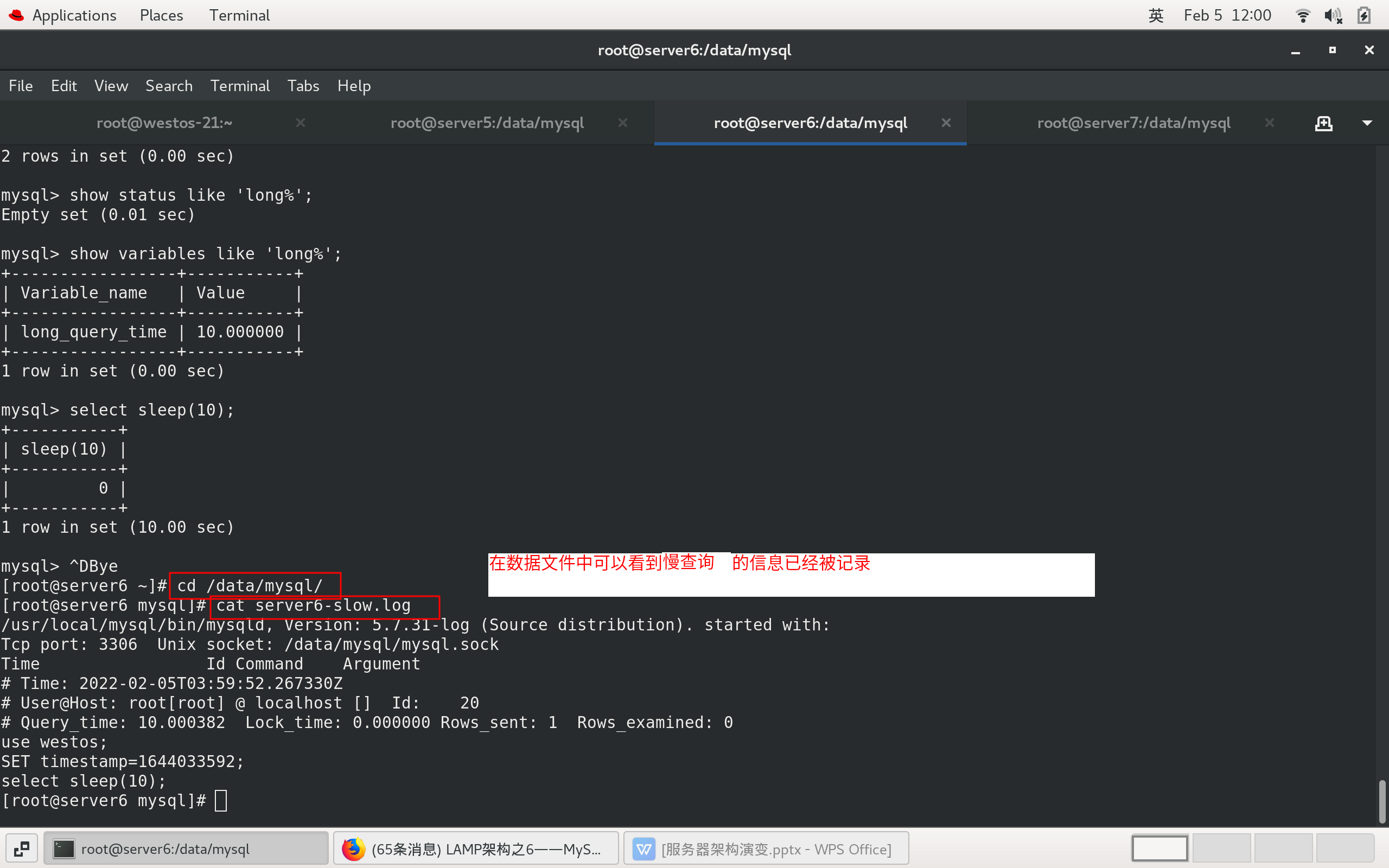Close the root@westos-21:~ tab
This screenshot has height=868, width=1389.
[x=300, y=123]
